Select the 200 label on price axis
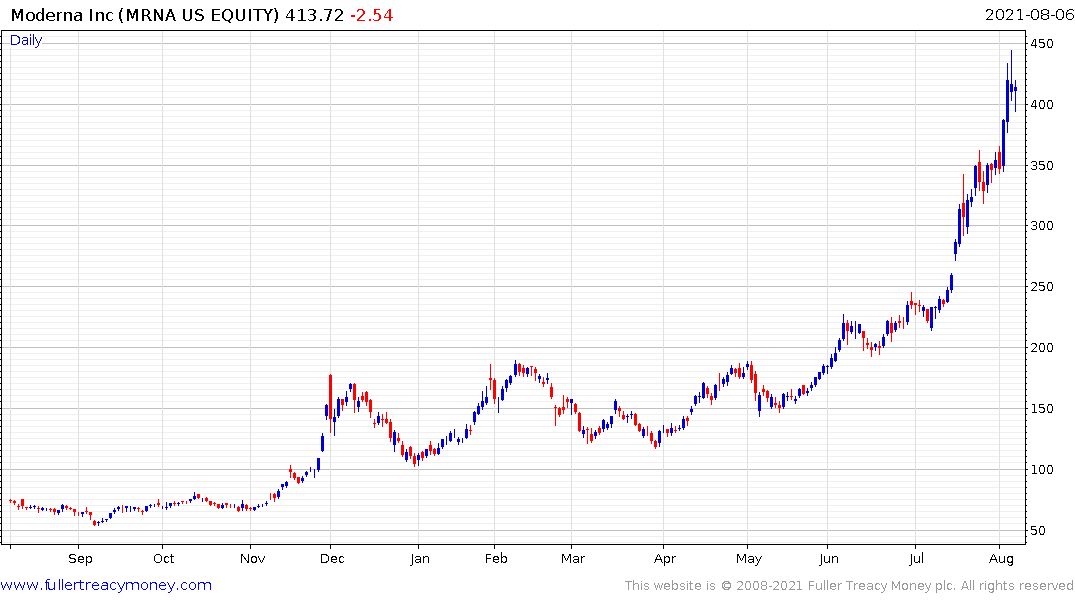Image resolution: width=1075 pixels, height=600 pixels. (x=1042, y=348)
